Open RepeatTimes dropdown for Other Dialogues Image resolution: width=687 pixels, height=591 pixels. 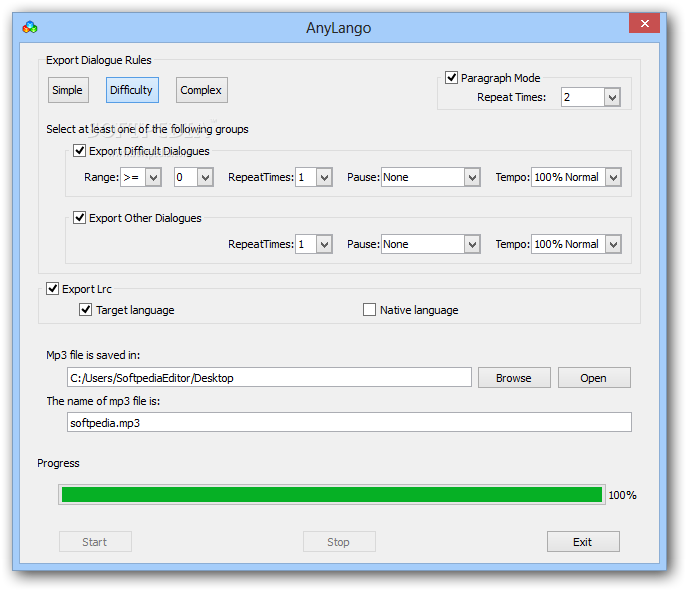click(x=324, y=244)
